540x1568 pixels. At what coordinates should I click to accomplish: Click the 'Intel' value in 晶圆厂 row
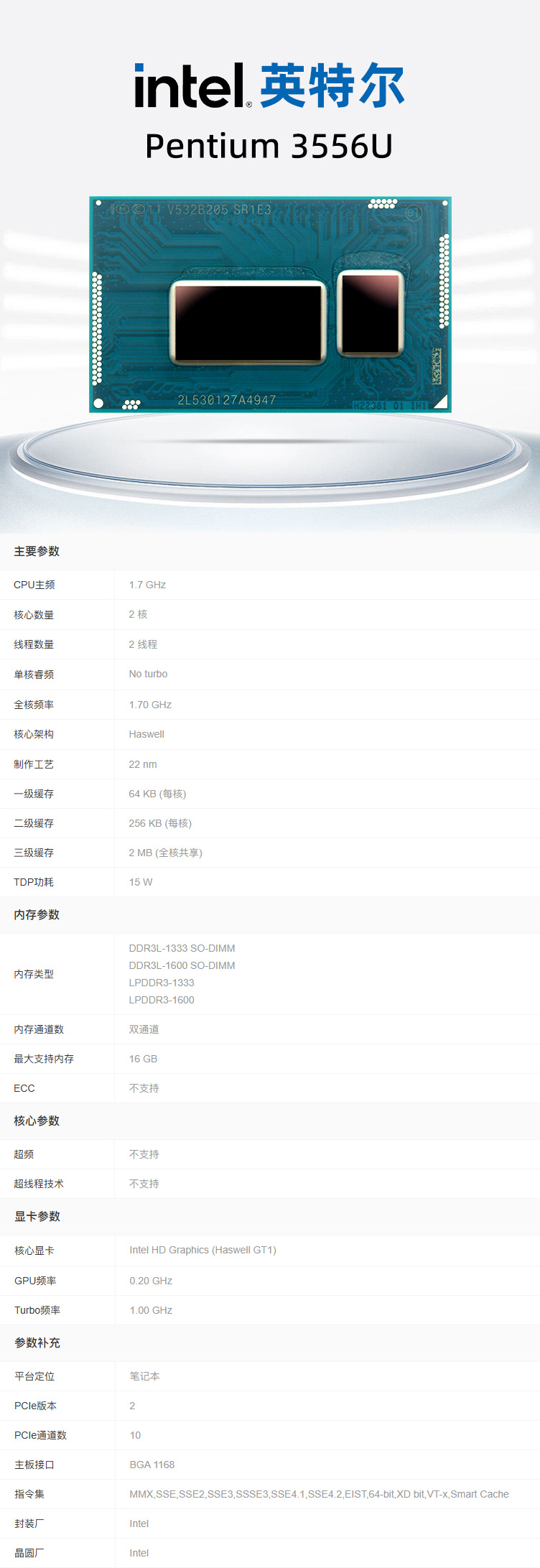(x=139, y=1553)
